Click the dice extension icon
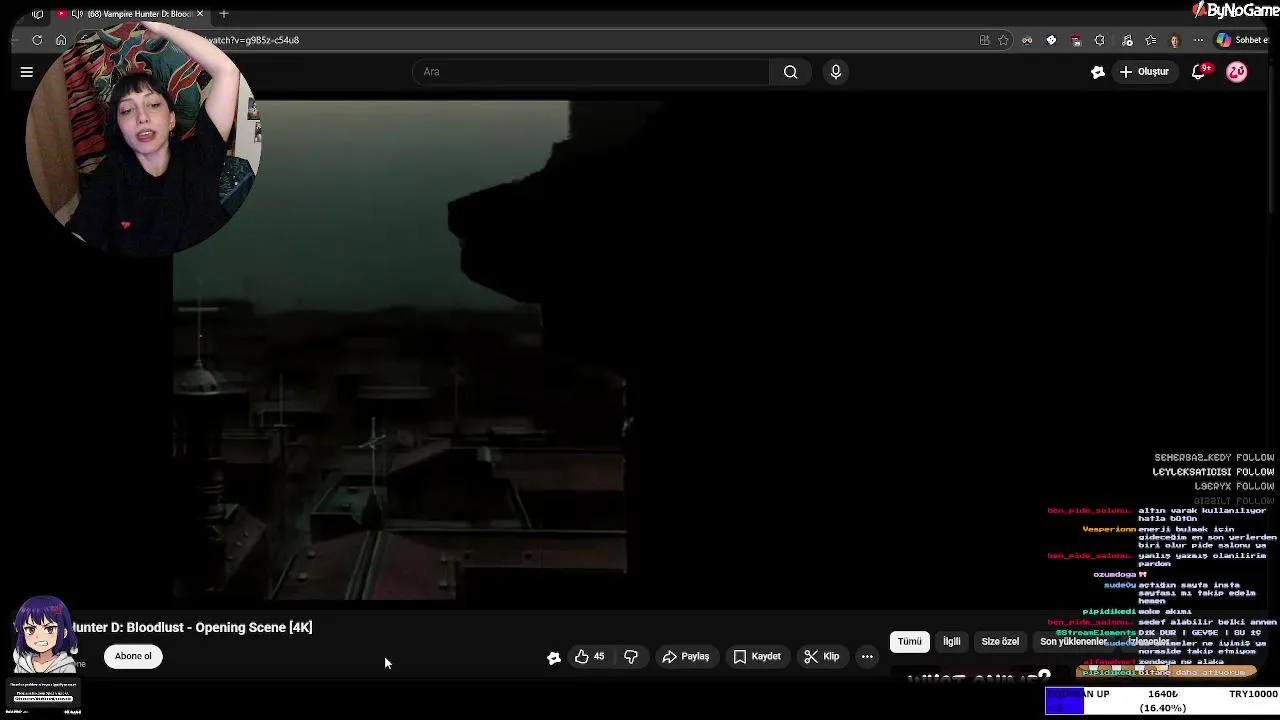This screenshot has height=720, width=1280. coord(1051,40)
